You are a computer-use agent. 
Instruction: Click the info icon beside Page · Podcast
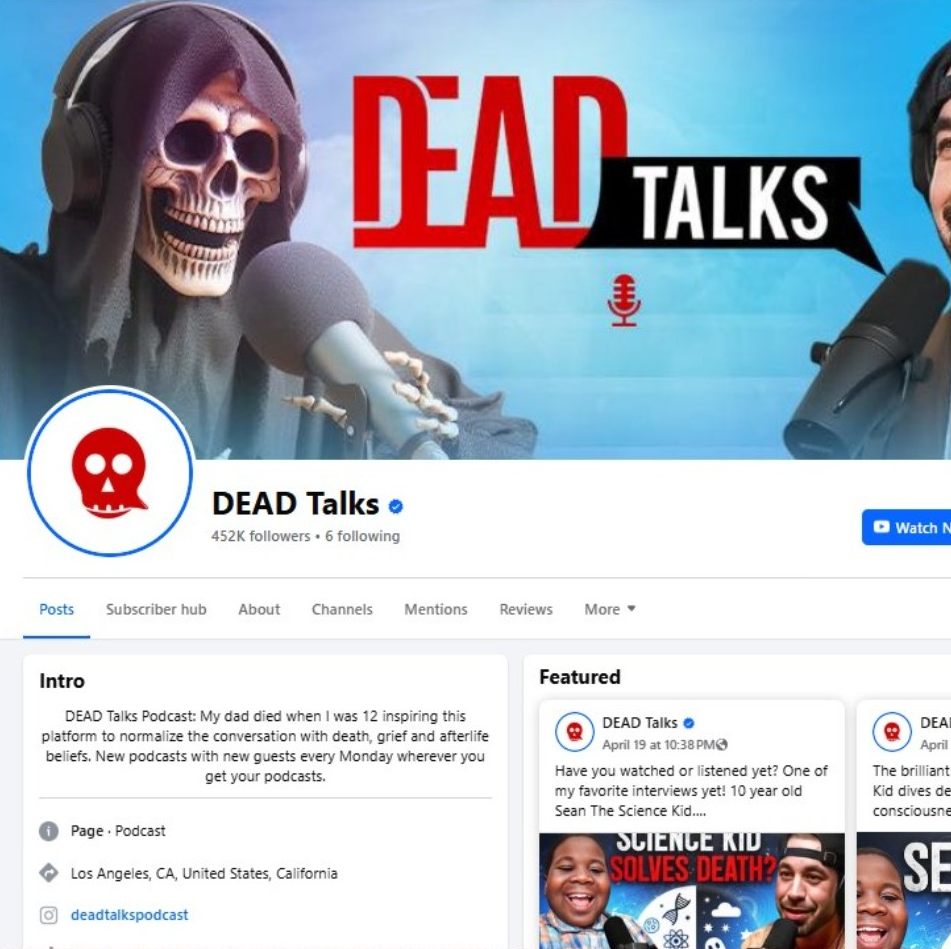click(x=49, y=830)
